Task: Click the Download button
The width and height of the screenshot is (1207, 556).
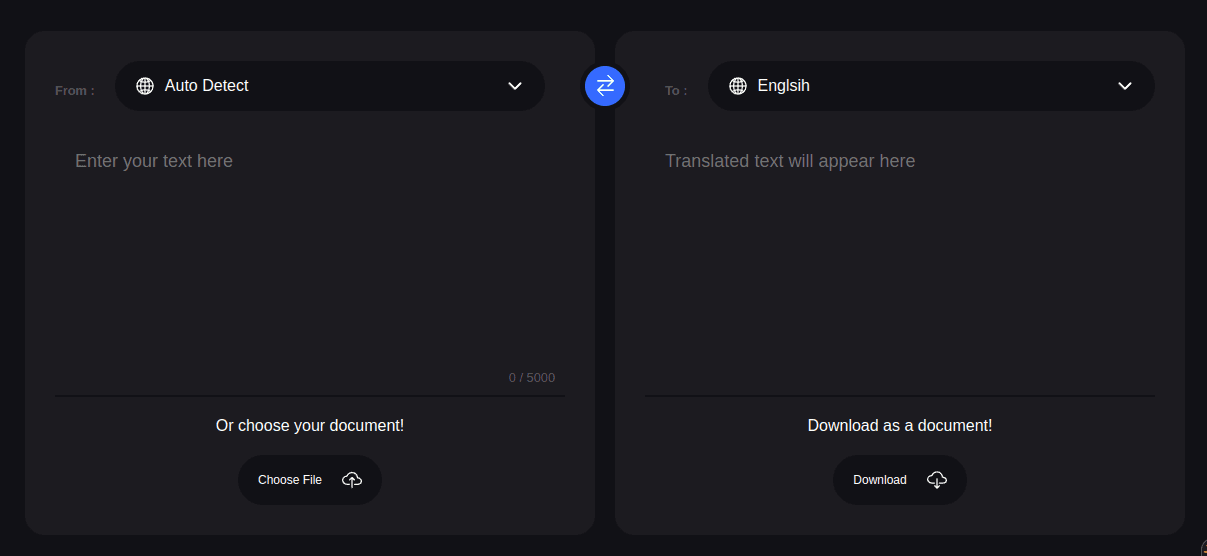Action: pos(900,480)
